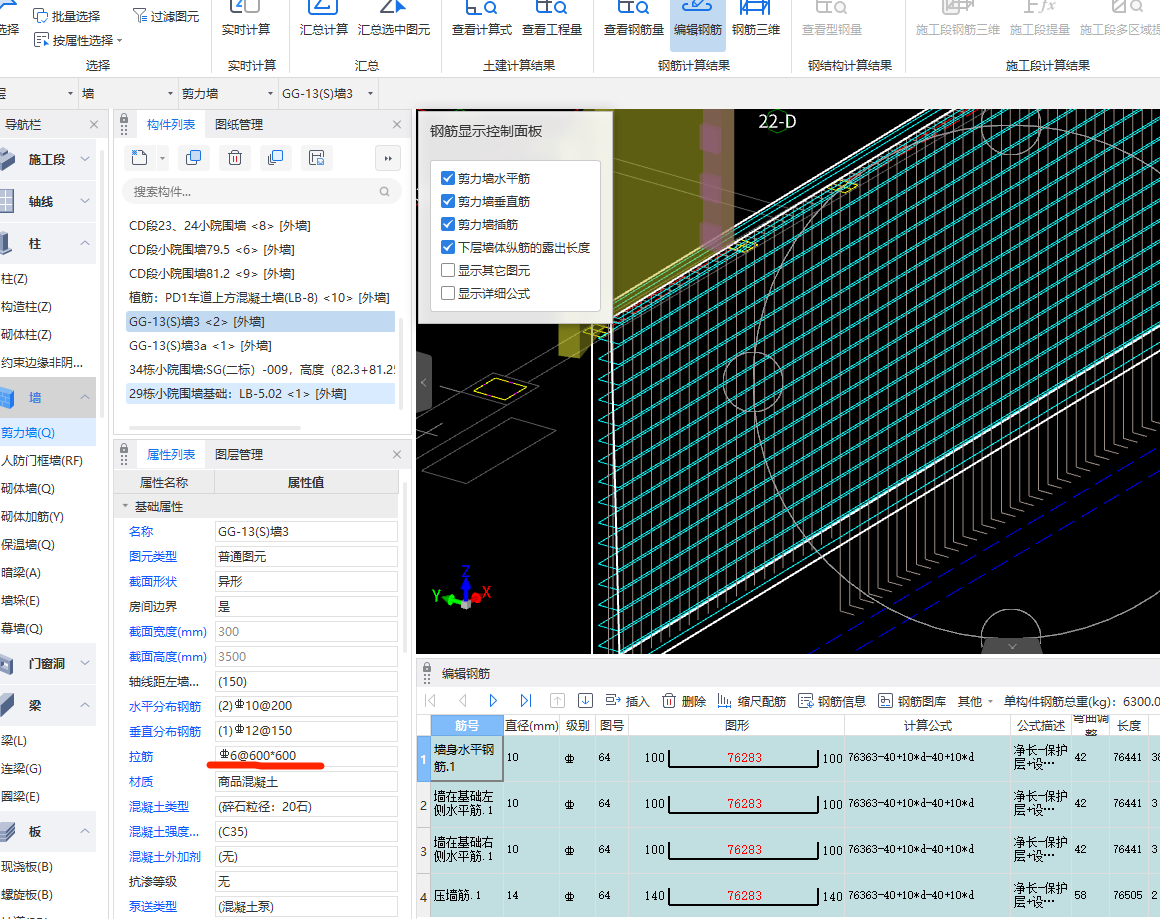Click save component library icon in 构件列表

[x=317, y=158]
